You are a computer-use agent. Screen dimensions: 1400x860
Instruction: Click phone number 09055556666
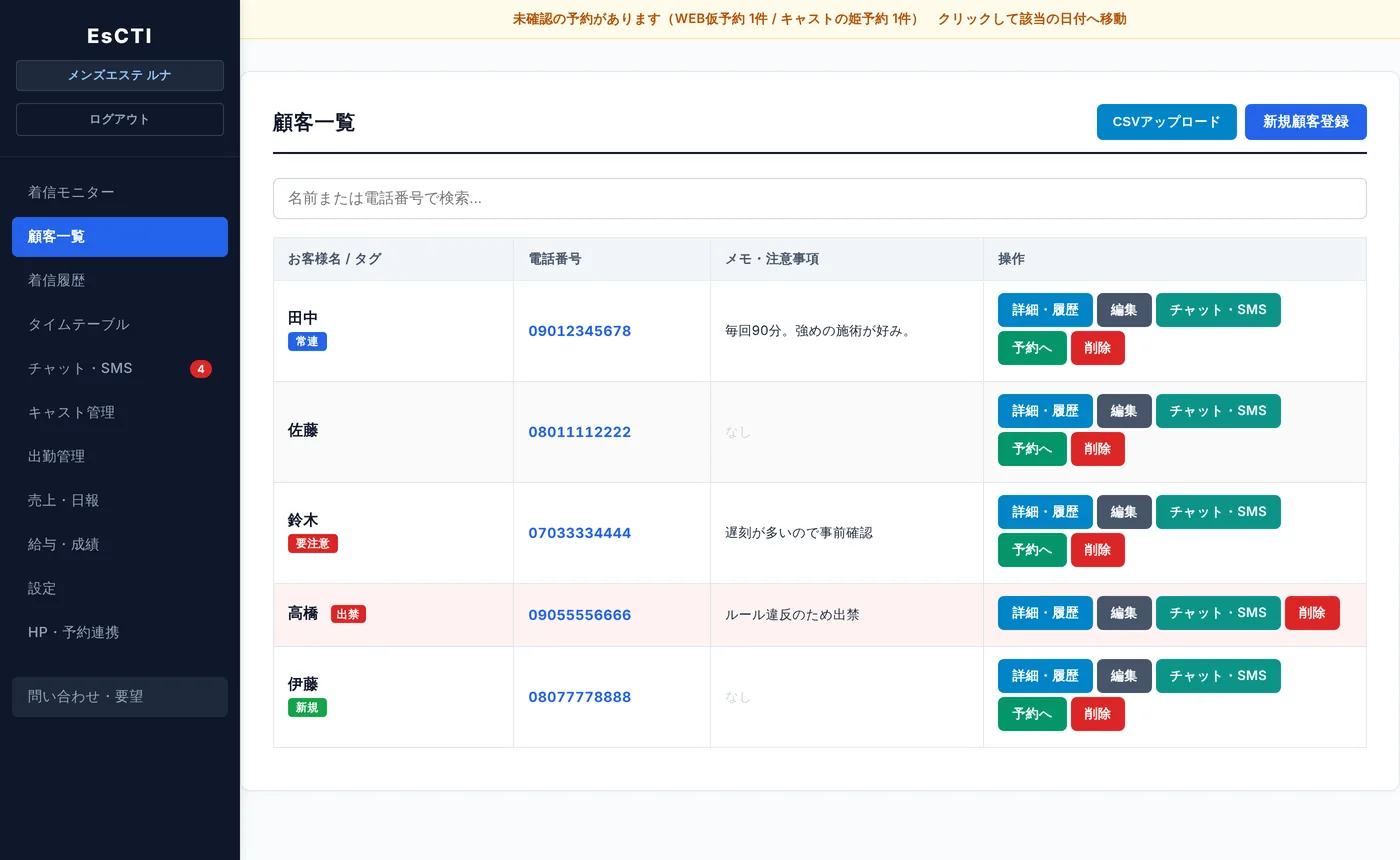pyautogui.click(x=580, y=615)
